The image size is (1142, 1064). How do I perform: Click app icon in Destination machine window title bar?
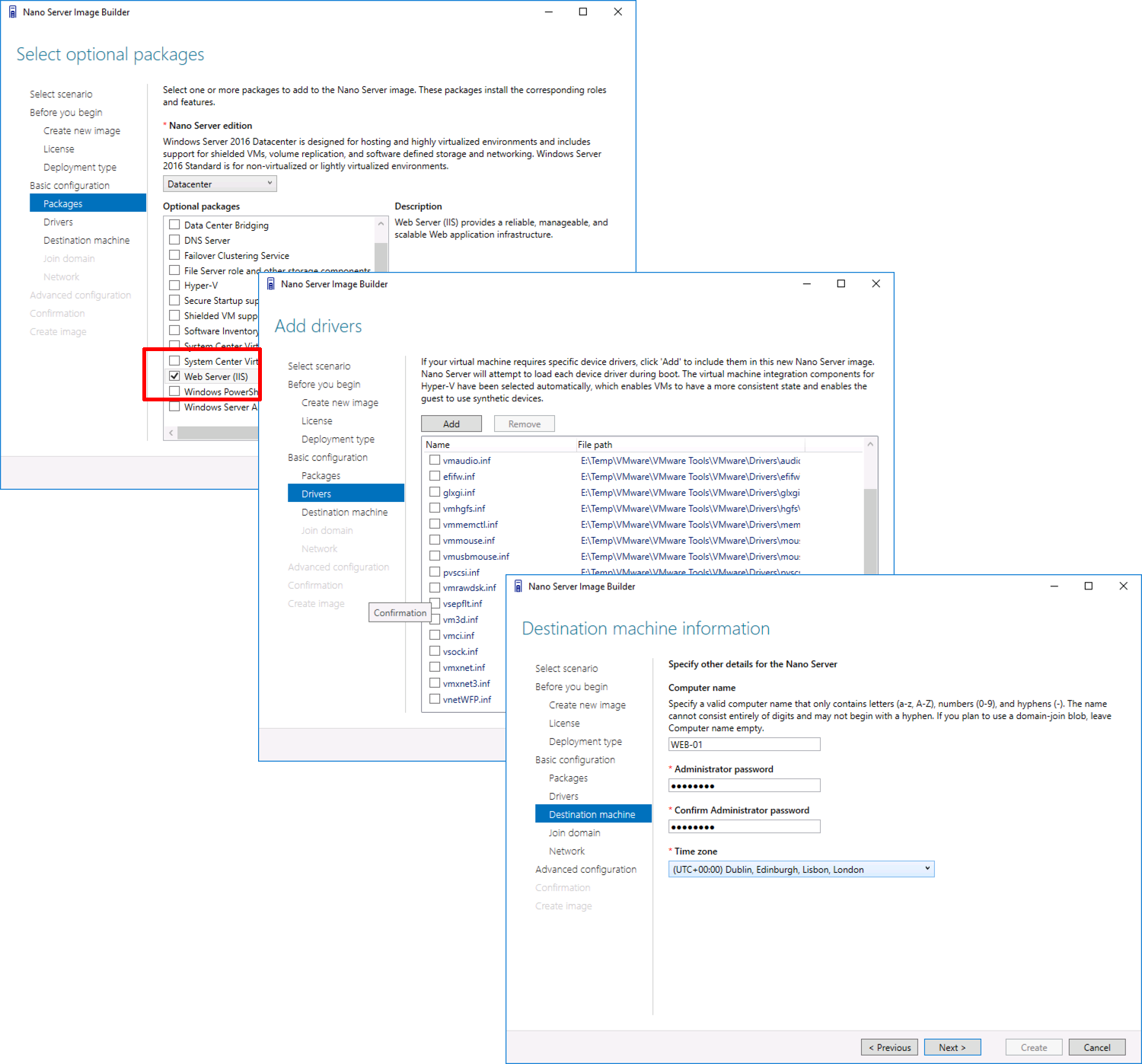tap(518, 586)
